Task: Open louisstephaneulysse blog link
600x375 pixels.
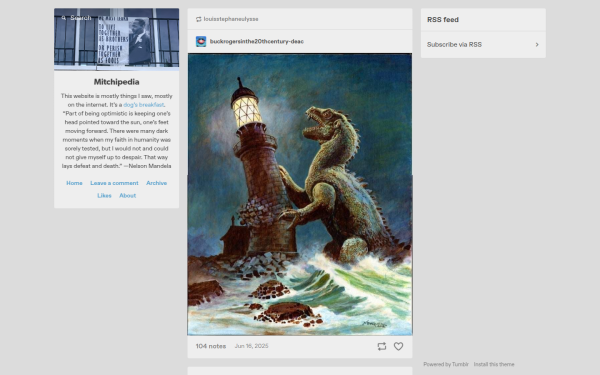Action: click(231, 19)
